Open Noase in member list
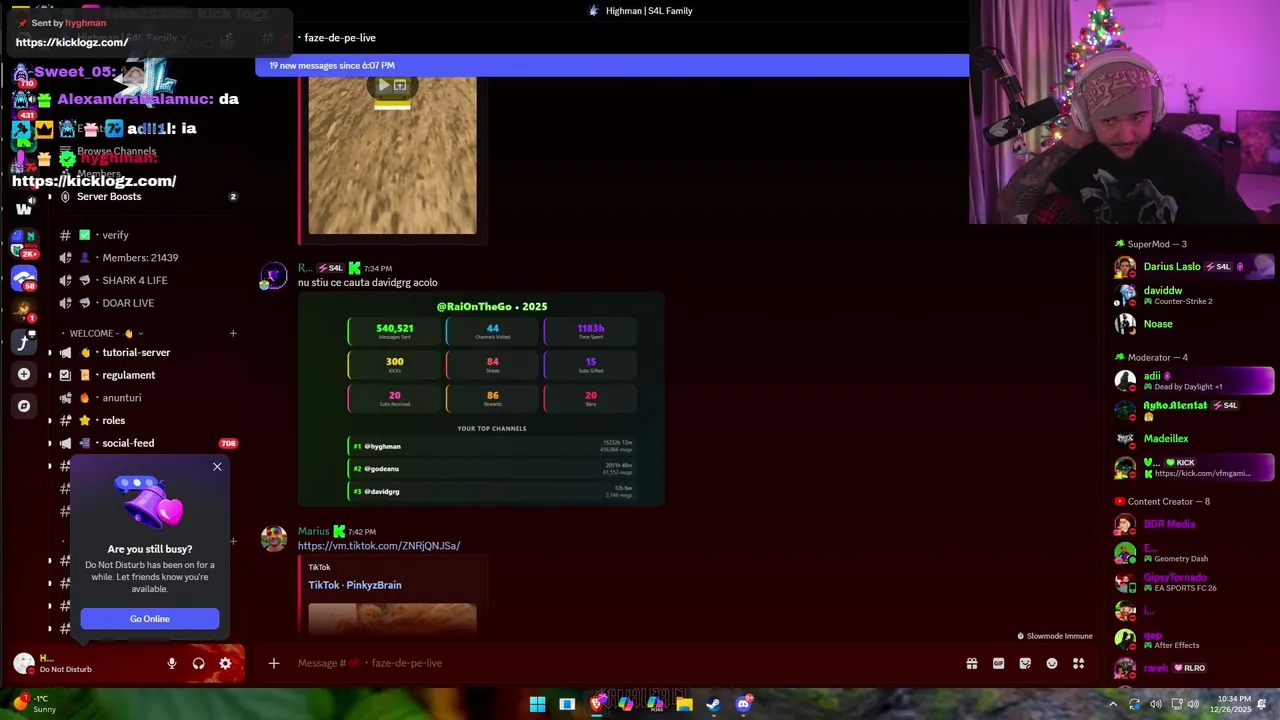The height and width of the screenshot is (720, 1280). coord(1194,324)
